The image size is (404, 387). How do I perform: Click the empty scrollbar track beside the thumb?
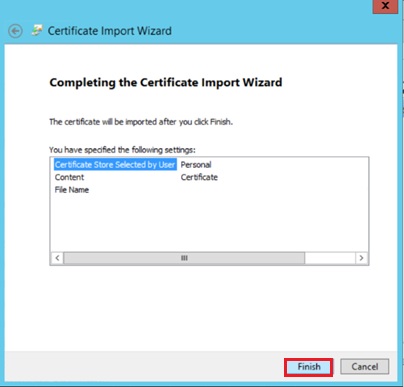click(330, 258)
